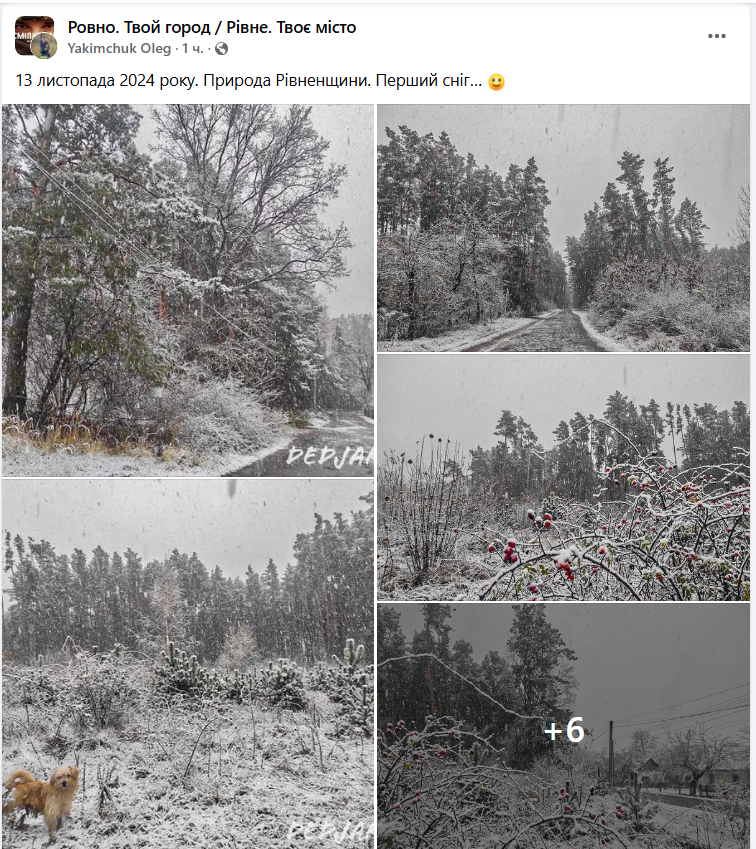
Task: Open Yakimchuk Oleg's profile link
Action: coord(119,49)
